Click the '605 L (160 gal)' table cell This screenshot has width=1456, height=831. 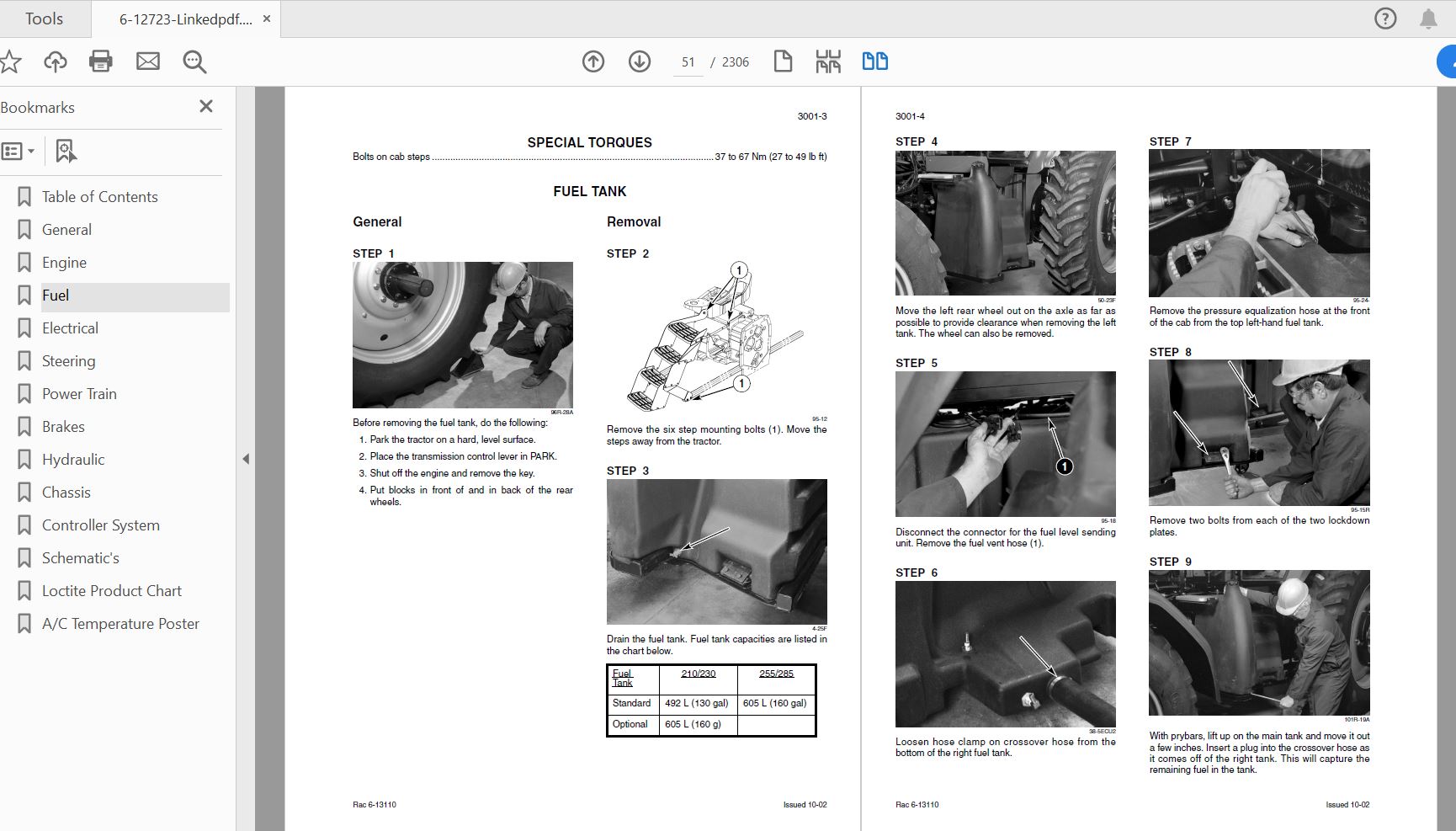coord(775,703)
